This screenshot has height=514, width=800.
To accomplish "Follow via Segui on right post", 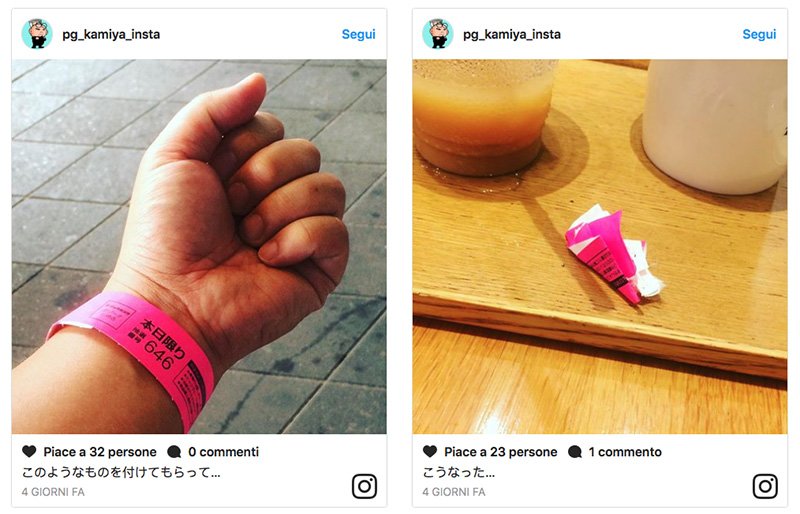I will pyautogui.click(x=759, y=34).
